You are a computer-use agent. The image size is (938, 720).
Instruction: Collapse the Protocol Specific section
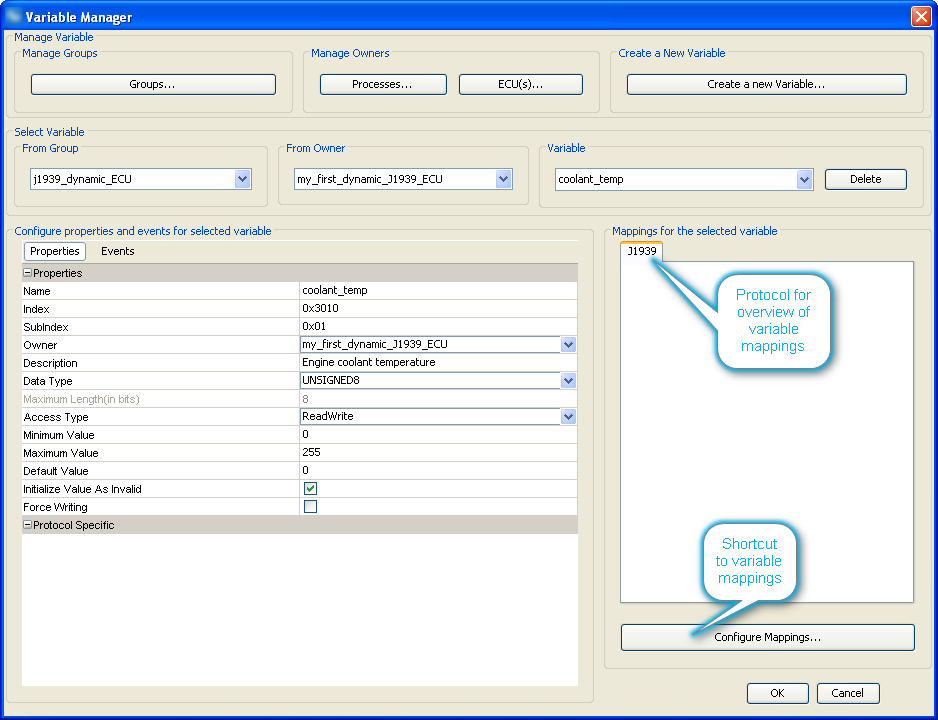coord(28,525)
